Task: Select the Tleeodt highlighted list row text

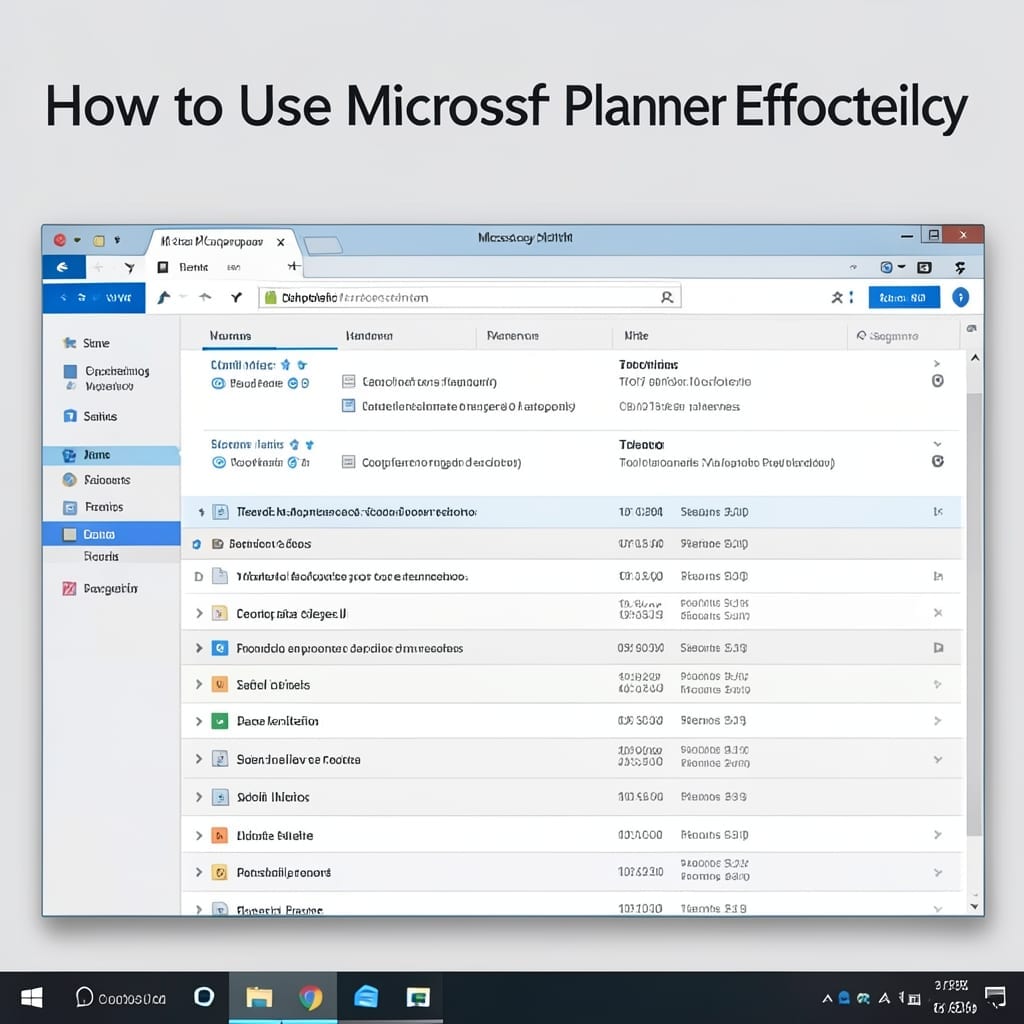Action: (x=357, y=512)
